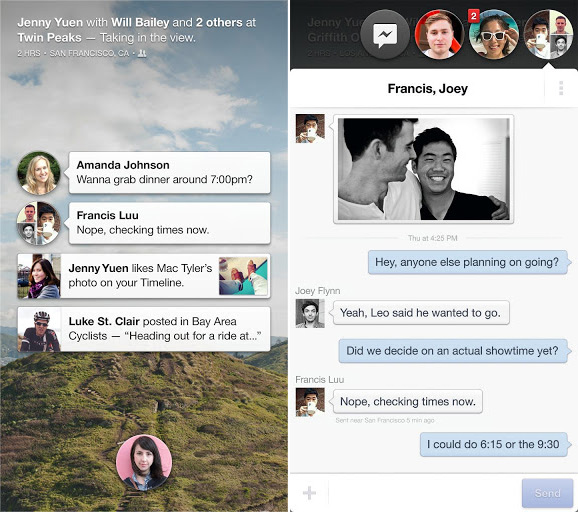Tap 'Jenny Yuen' name in cover feed caption
Image resolution: width=578 pixels, height=512 pixels.
pyautogui.click(x=50, y=22)
